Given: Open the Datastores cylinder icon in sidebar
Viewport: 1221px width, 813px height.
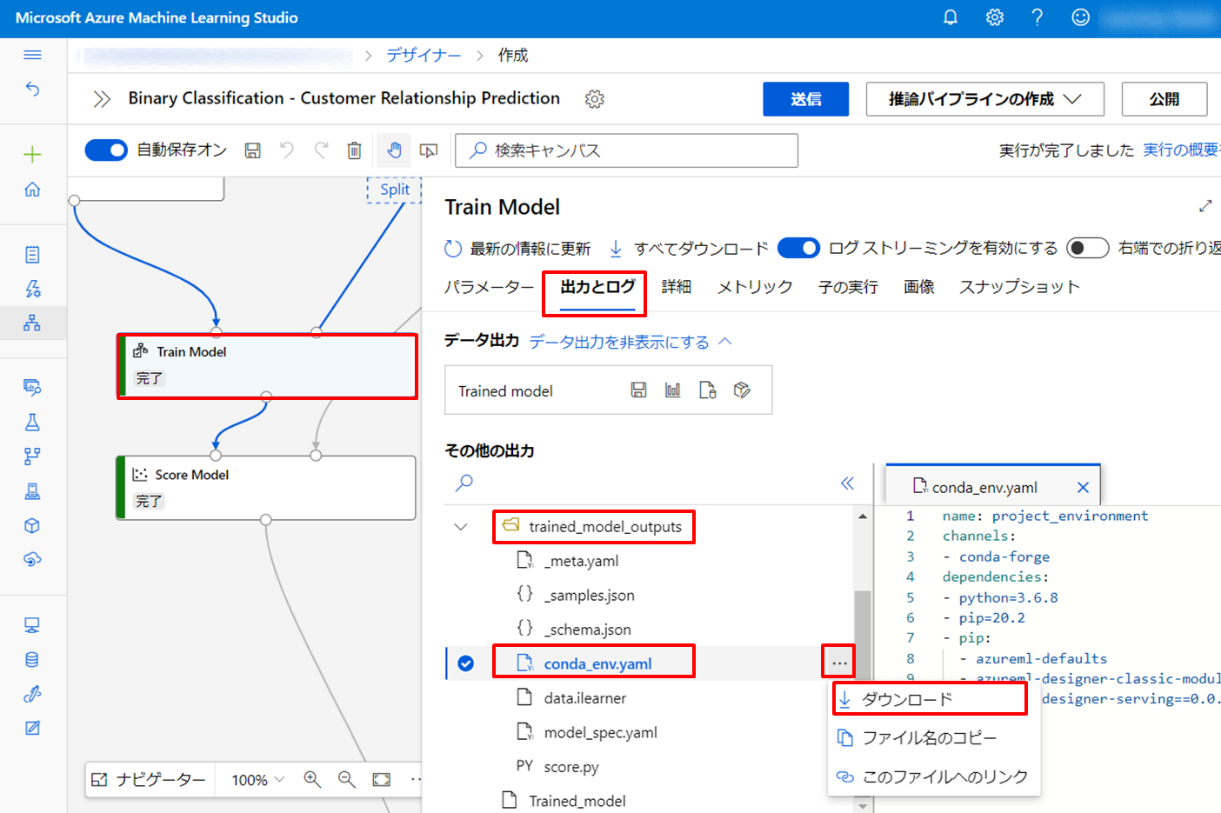Looking at the screenshot, I should pyautogui.click(x=32, y=660).
